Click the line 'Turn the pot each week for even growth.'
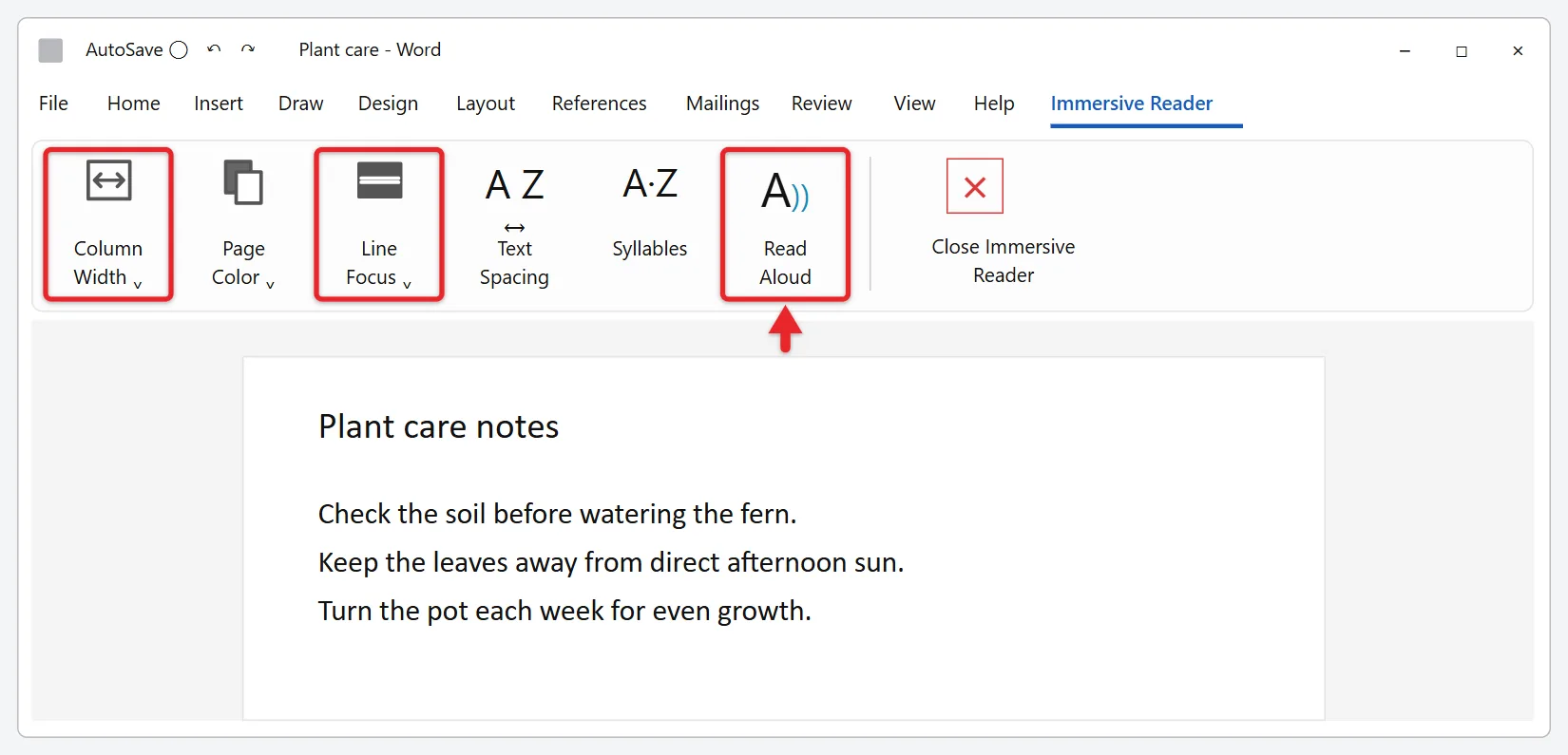 click(564, 611)
